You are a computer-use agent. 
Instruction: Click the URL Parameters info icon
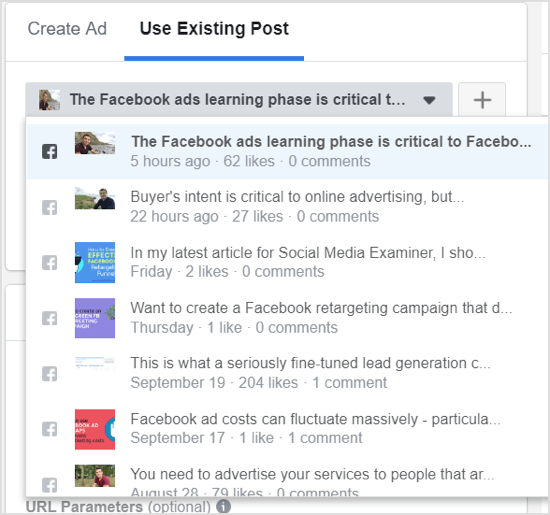pos(223,506)
